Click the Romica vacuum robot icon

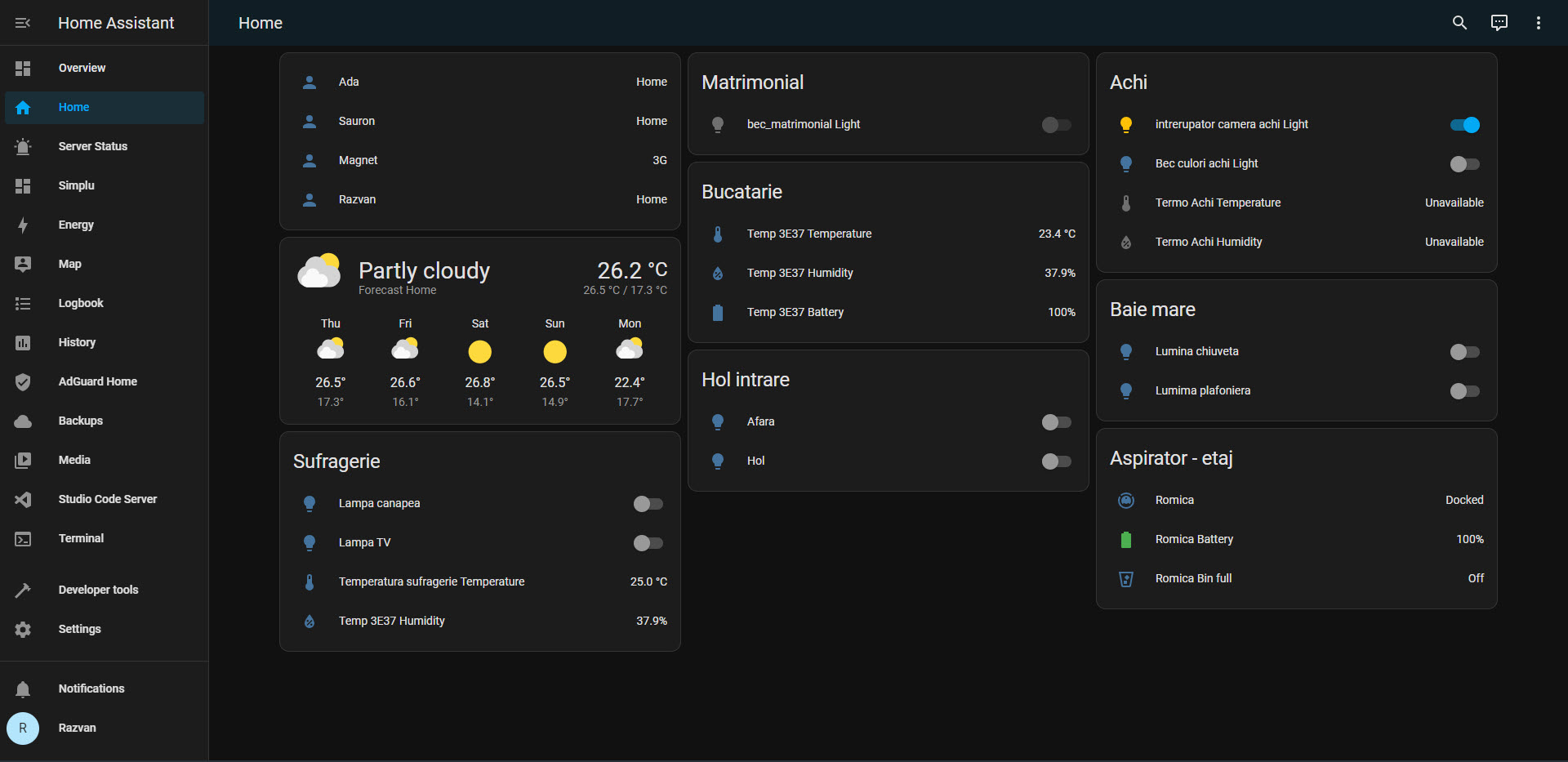(1126, 500)
